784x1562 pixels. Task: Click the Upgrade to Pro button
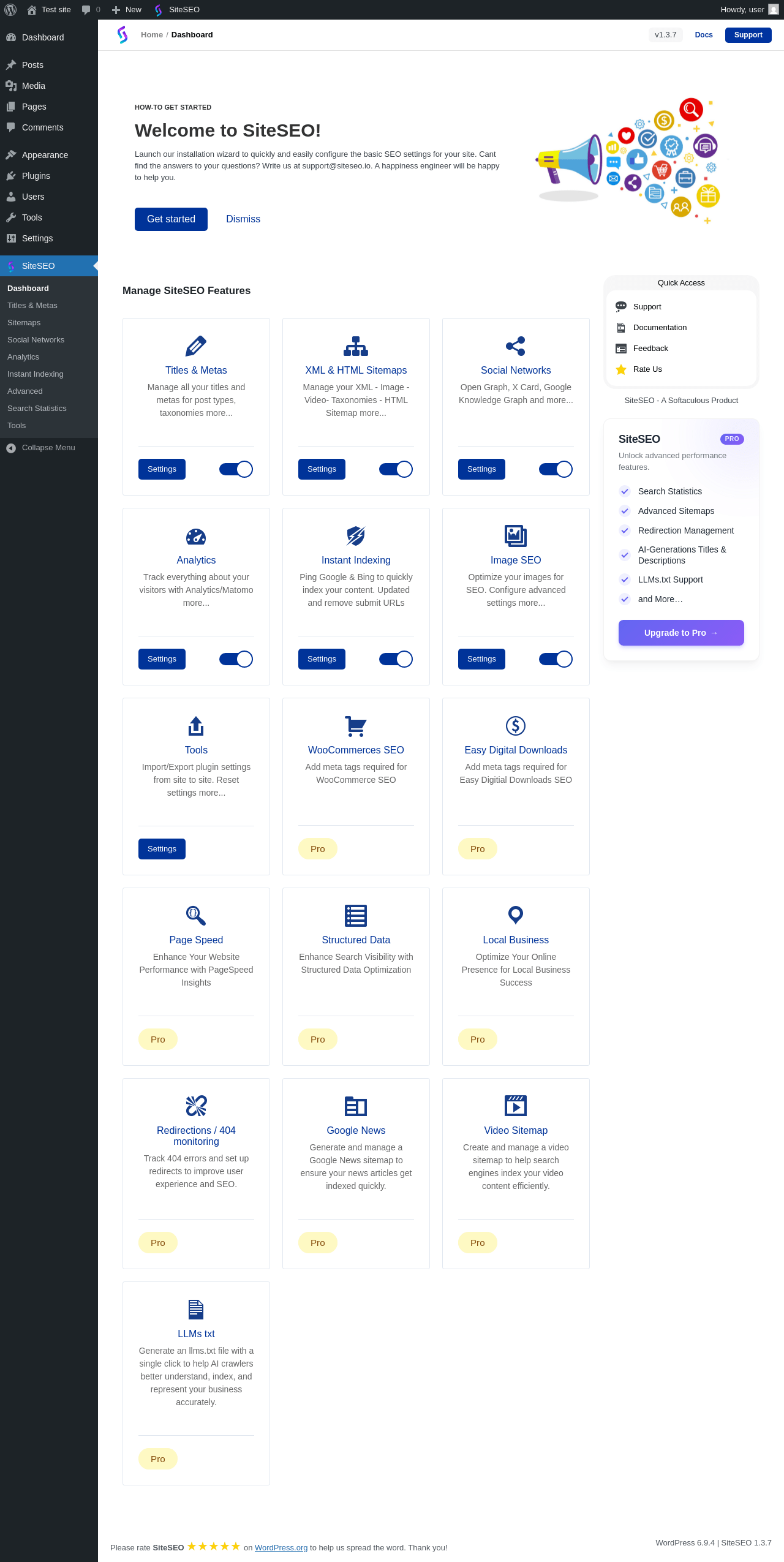click(681, 633)
